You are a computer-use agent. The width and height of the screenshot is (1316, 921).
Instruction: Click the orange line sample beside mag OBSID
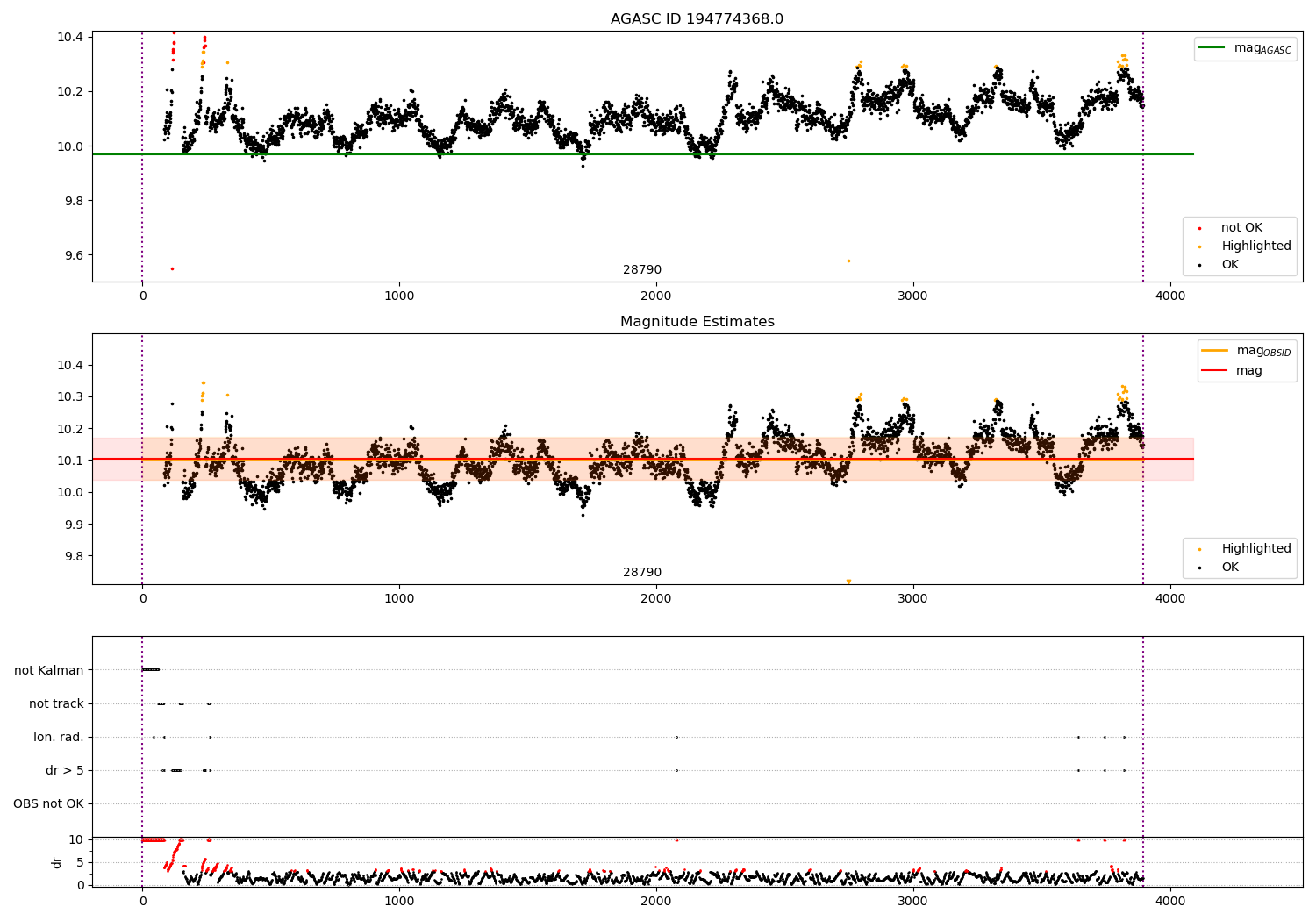(x=1215, y=351)
